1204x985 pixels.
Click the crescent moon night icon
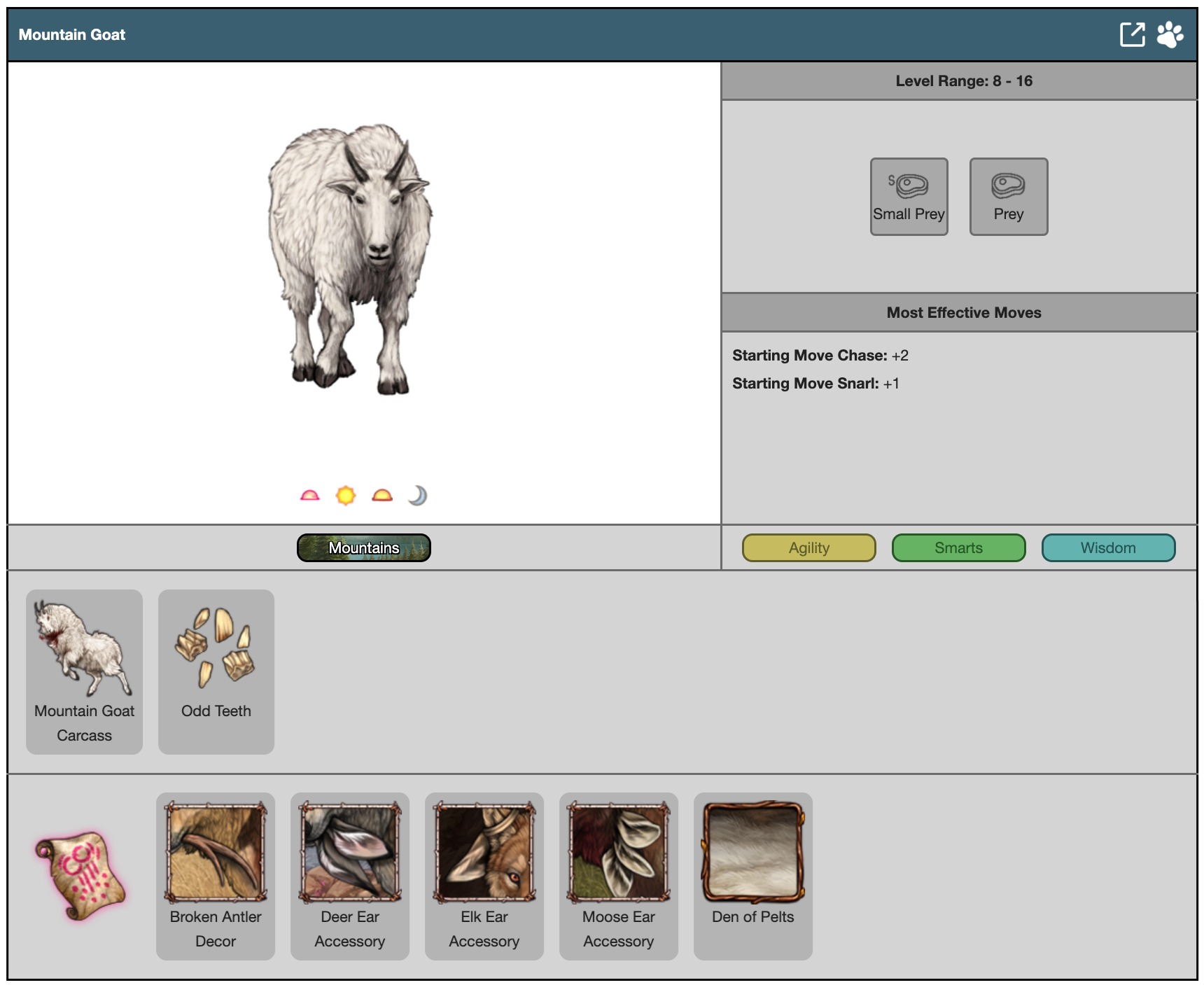[x=418, y=496]
